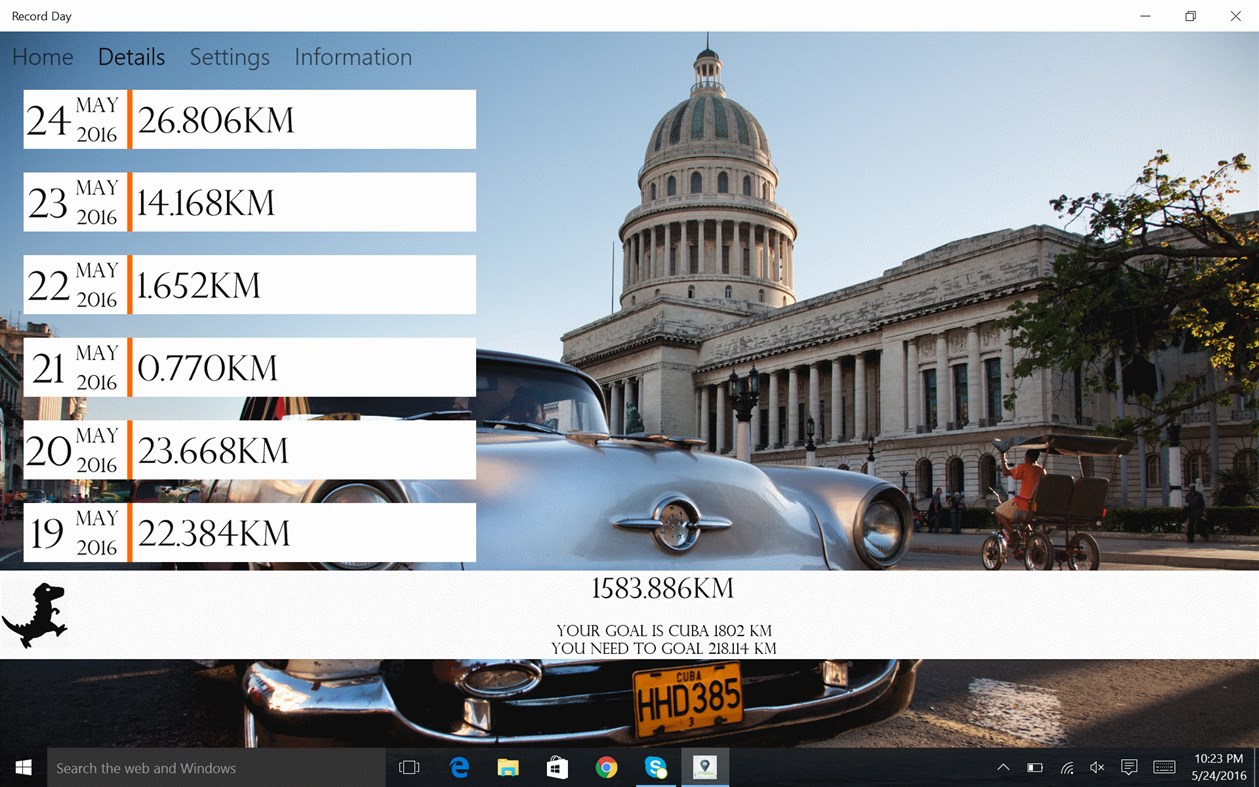Expand hidden system tray icons

coord(1003,767)
